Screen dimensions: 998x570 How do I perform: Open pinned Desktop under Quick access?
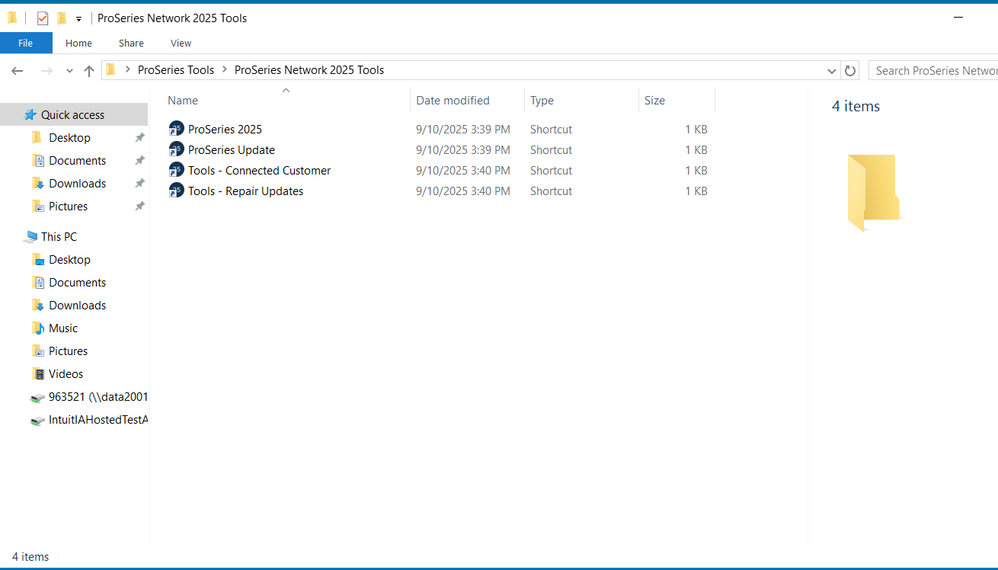[x=69, y=137]
